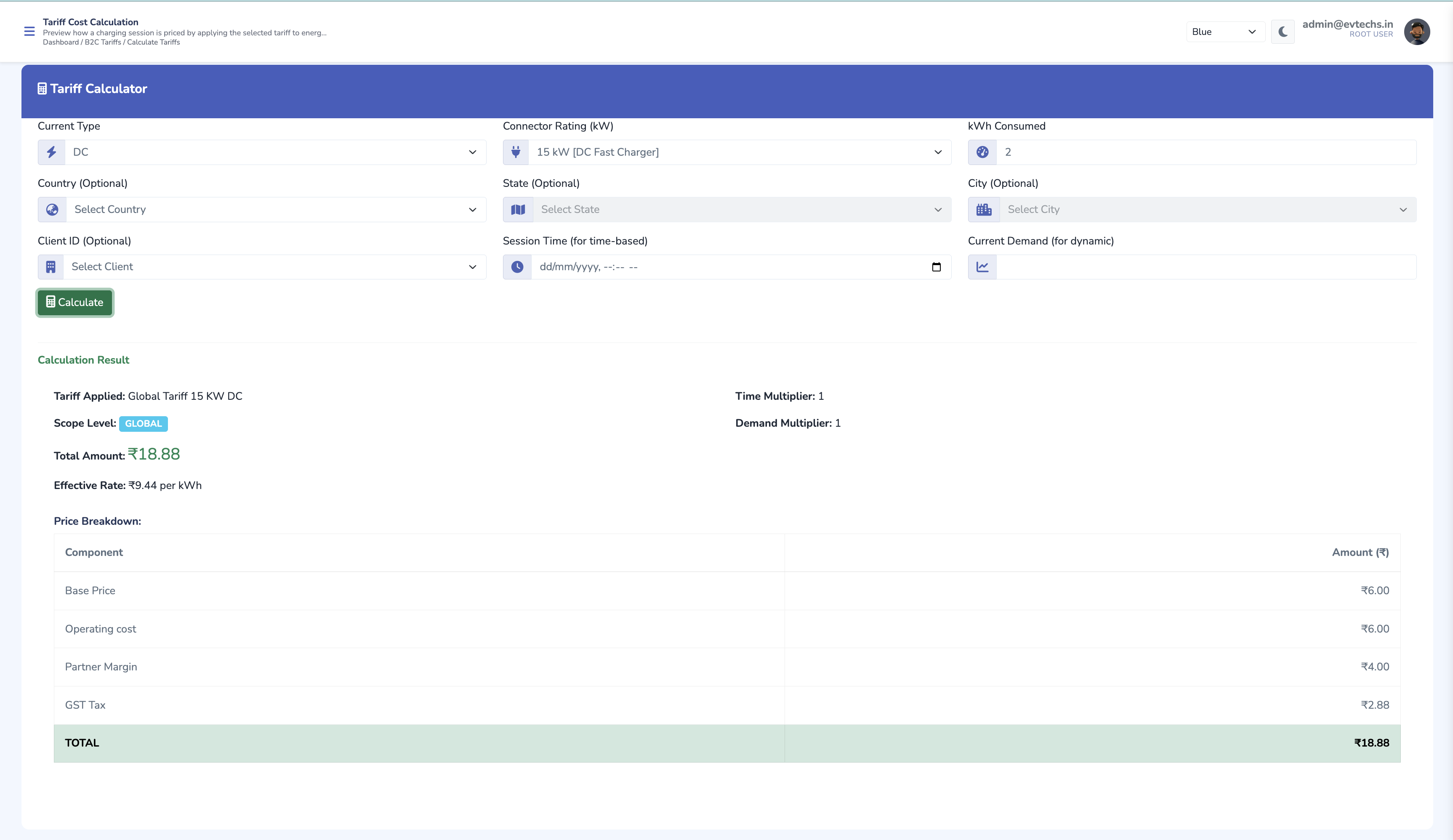The height and width of the screenshot is (840, 1453).
Task: Click the clock icon beside Session Time
Action: 517,267
